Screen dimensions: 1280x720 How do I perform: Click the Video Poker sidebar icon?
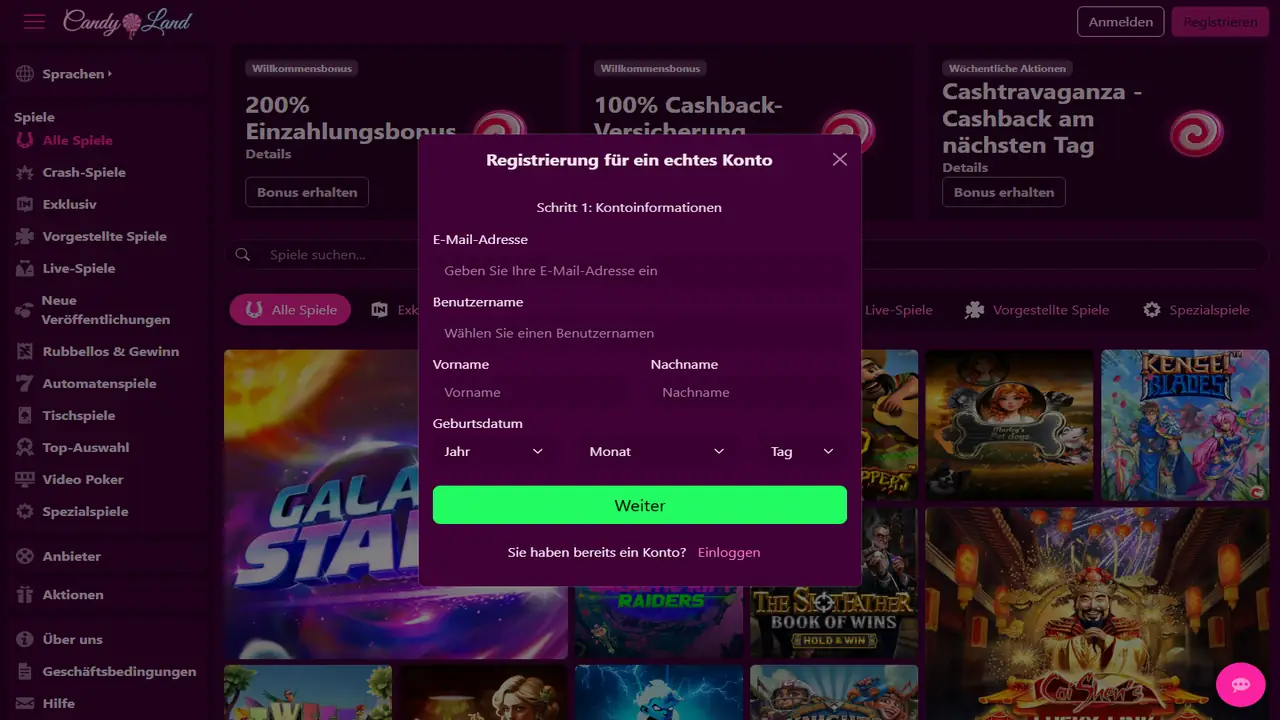click(x=25, y=479)
